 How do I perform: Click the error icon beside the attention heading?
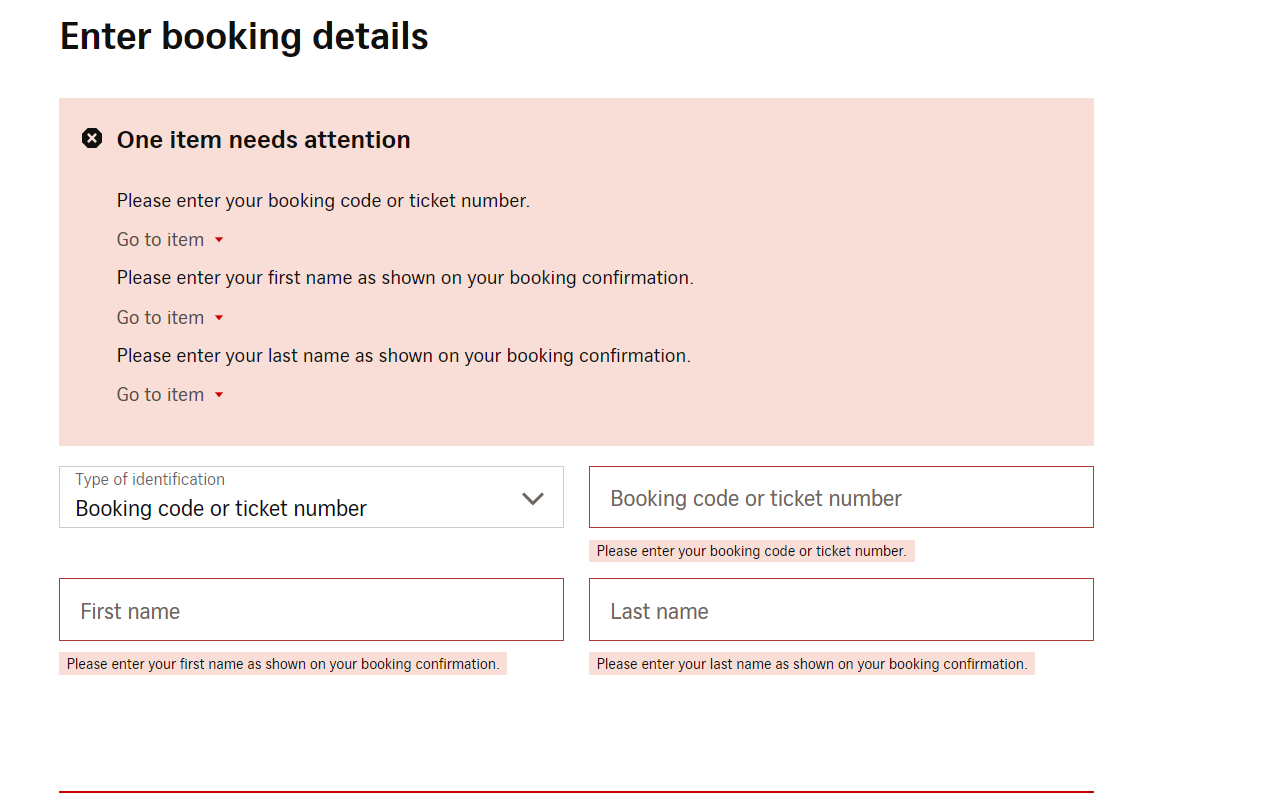(92, 139)
